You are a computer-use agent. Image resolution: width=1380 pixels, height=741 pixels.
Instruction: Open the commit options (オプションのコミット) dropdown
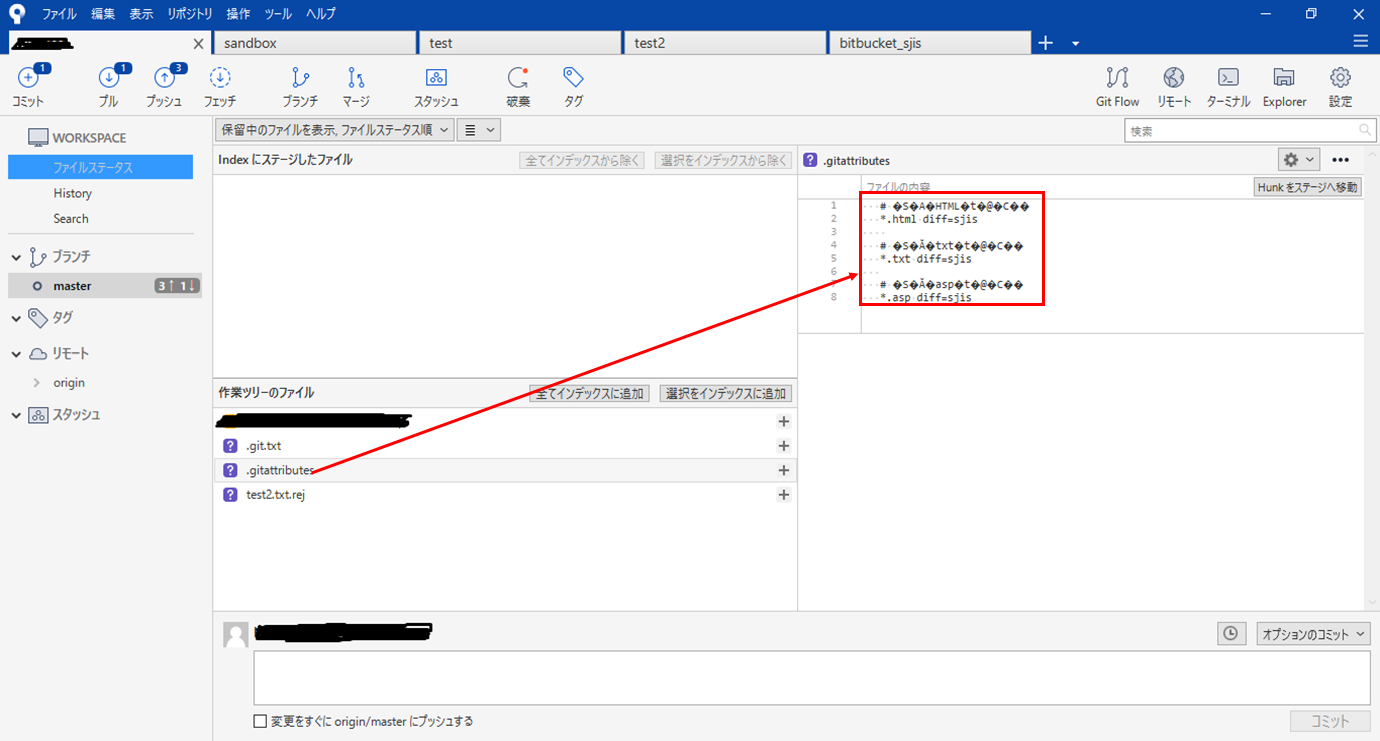1313,634
